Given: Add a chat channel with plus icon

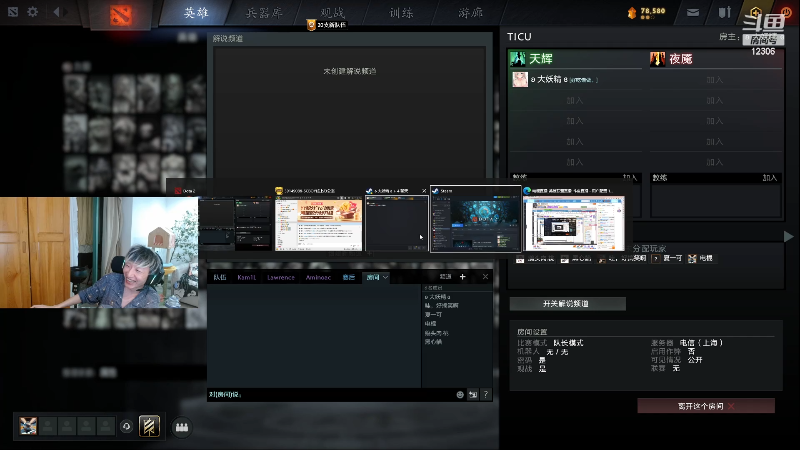Looking at the screenshot, I should pos(463,277).
